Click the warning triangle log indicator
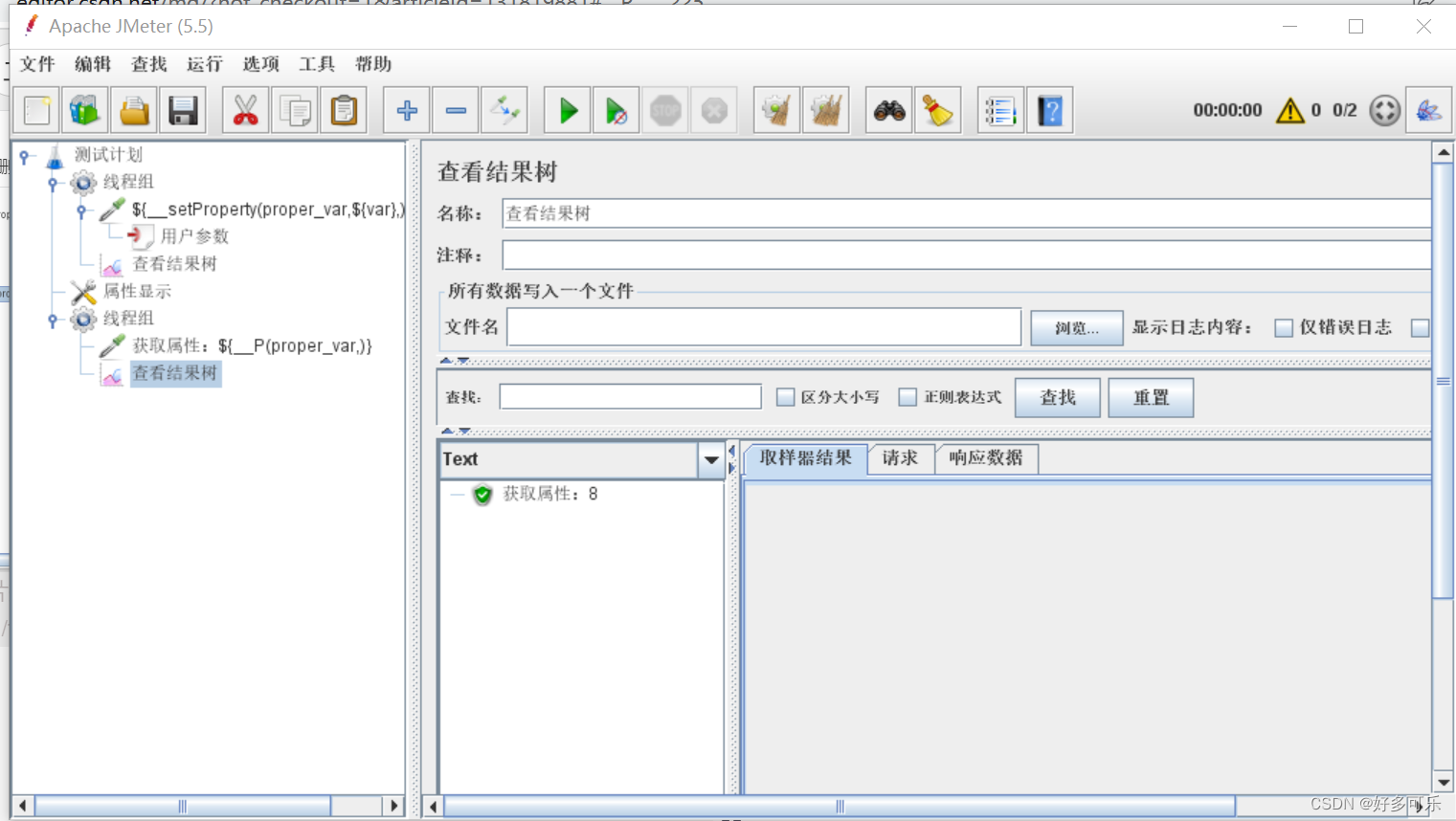Screen dimensions: 1456x821 pyautogui.click(x=1290, y=111)
